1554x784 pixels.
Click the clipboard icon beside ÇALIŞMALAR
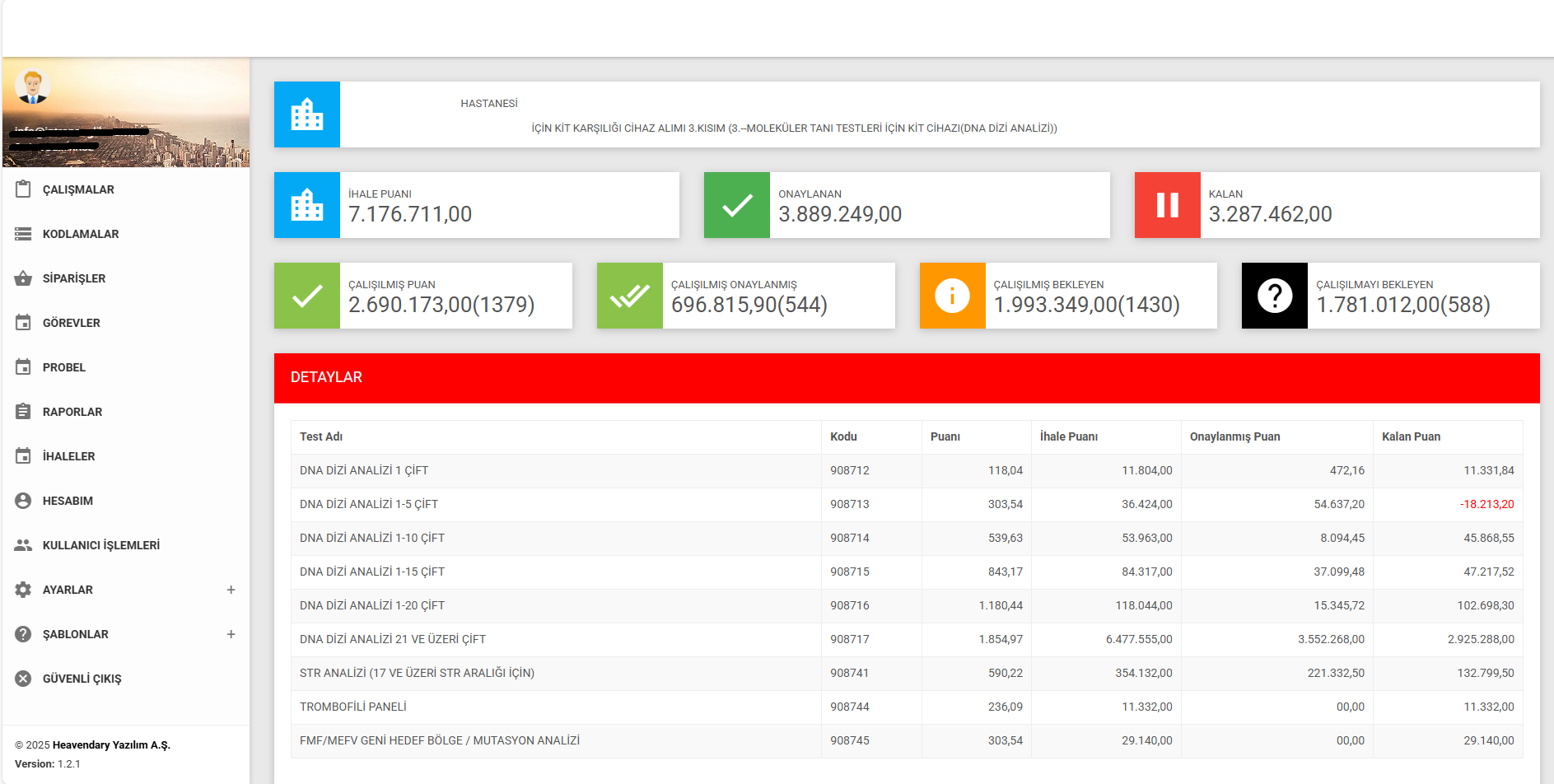pos(23,189)
